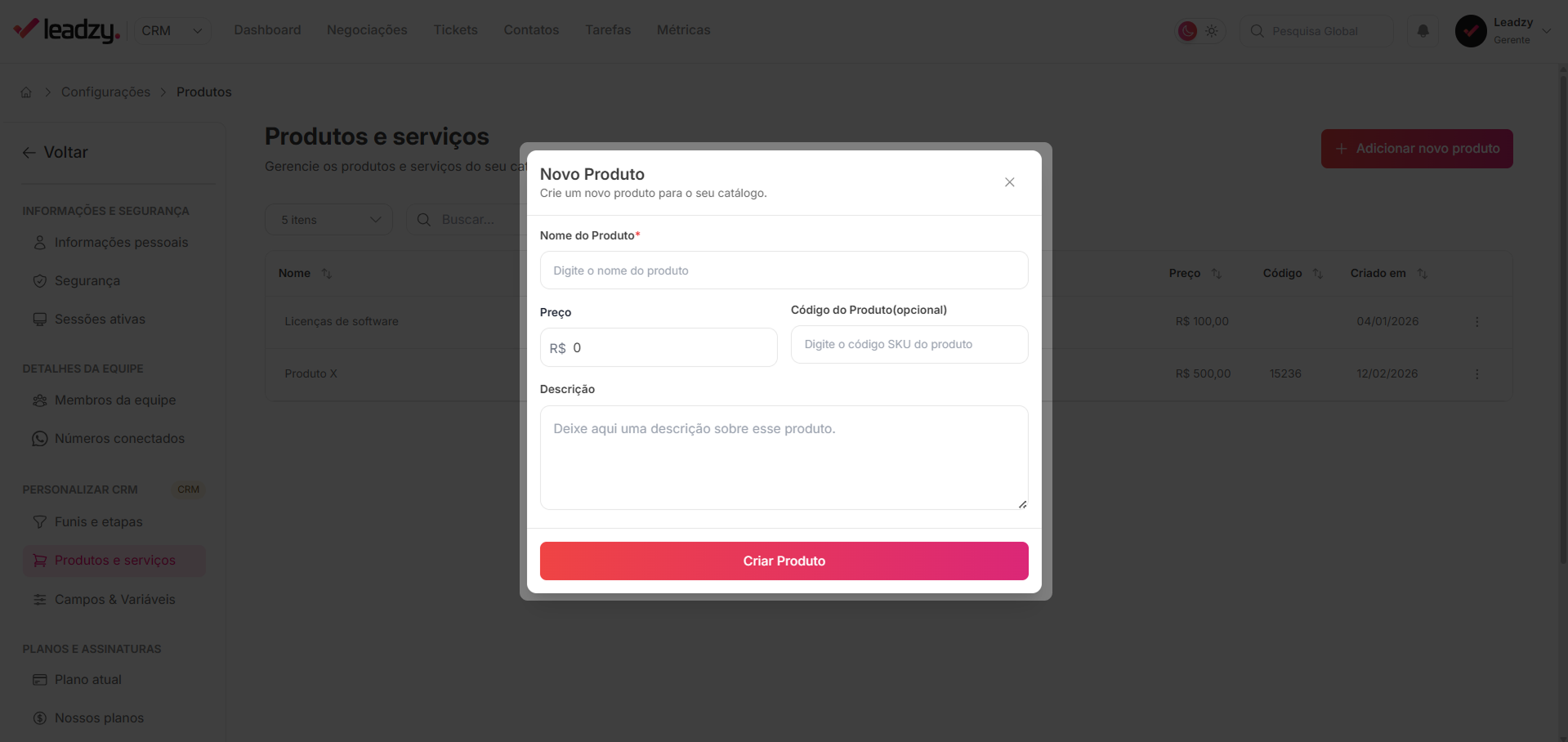Close the Novo Produto dialog
Viewport: 1568px width, 742px height.
point(1010,182)
